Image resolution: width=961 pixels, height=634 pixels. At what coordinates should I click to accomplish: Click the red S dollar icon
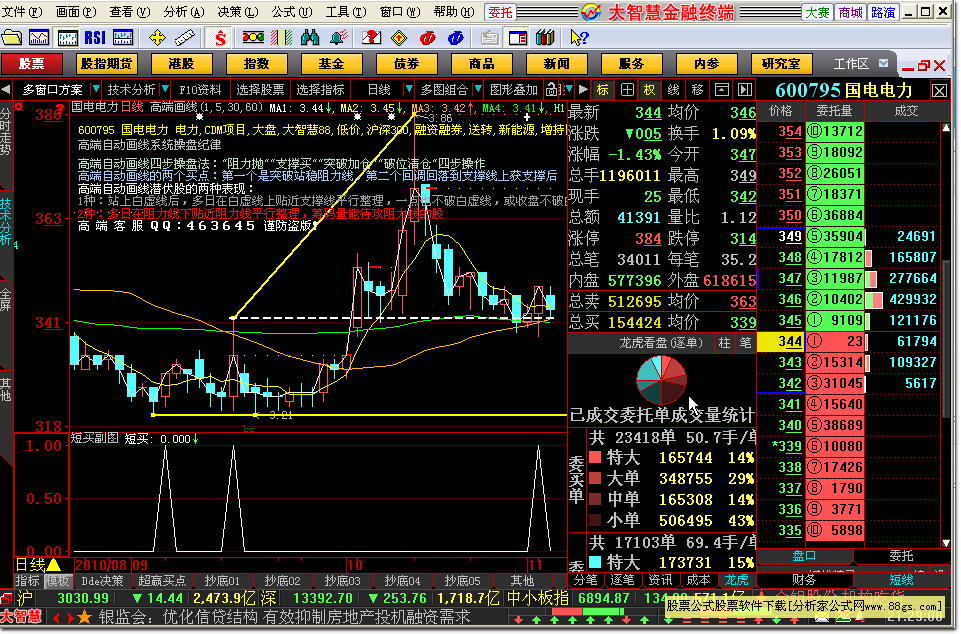[x=219, y=38]
